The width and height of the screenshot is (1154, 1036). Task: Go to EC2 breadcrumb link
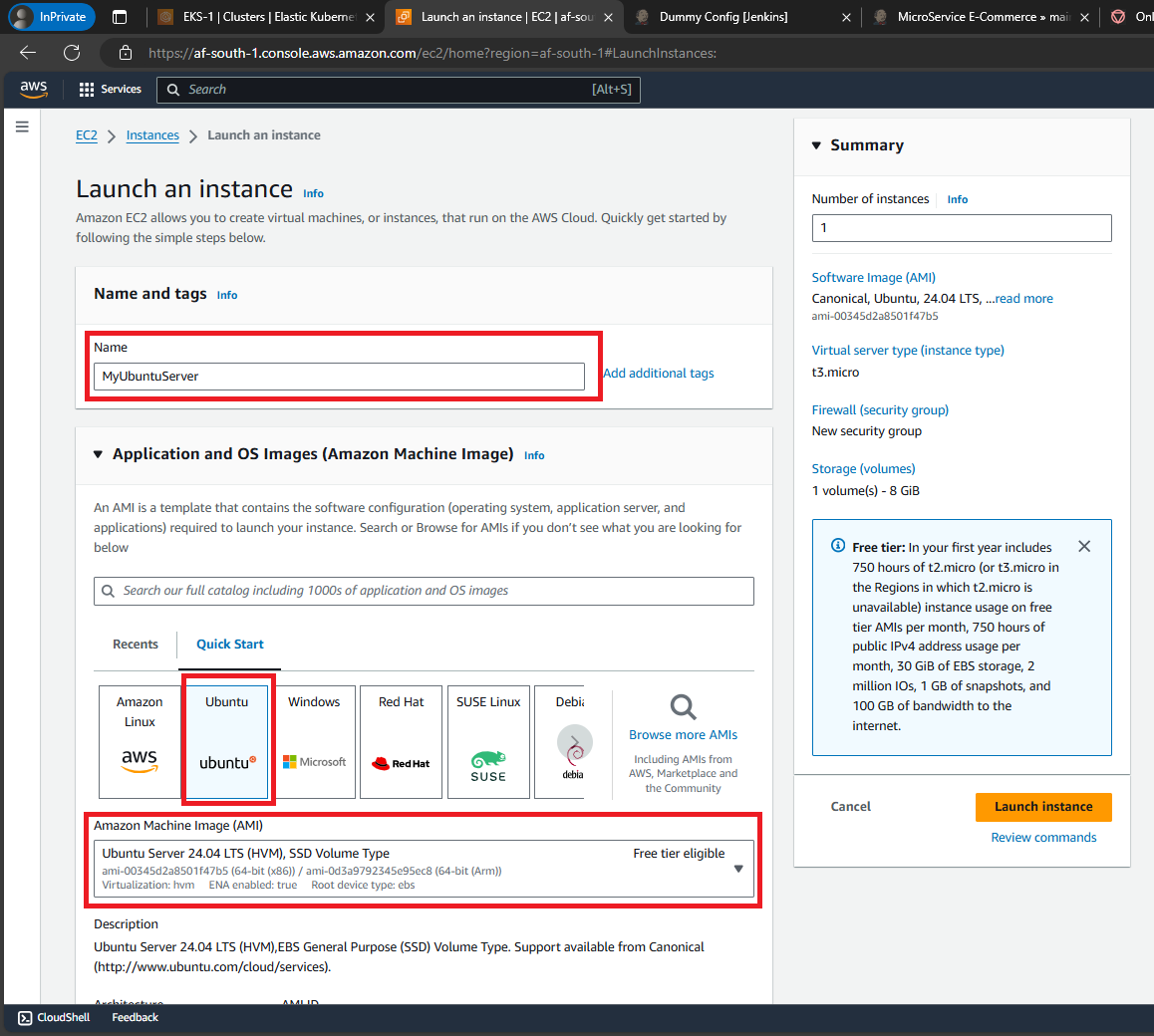(87, 134)
